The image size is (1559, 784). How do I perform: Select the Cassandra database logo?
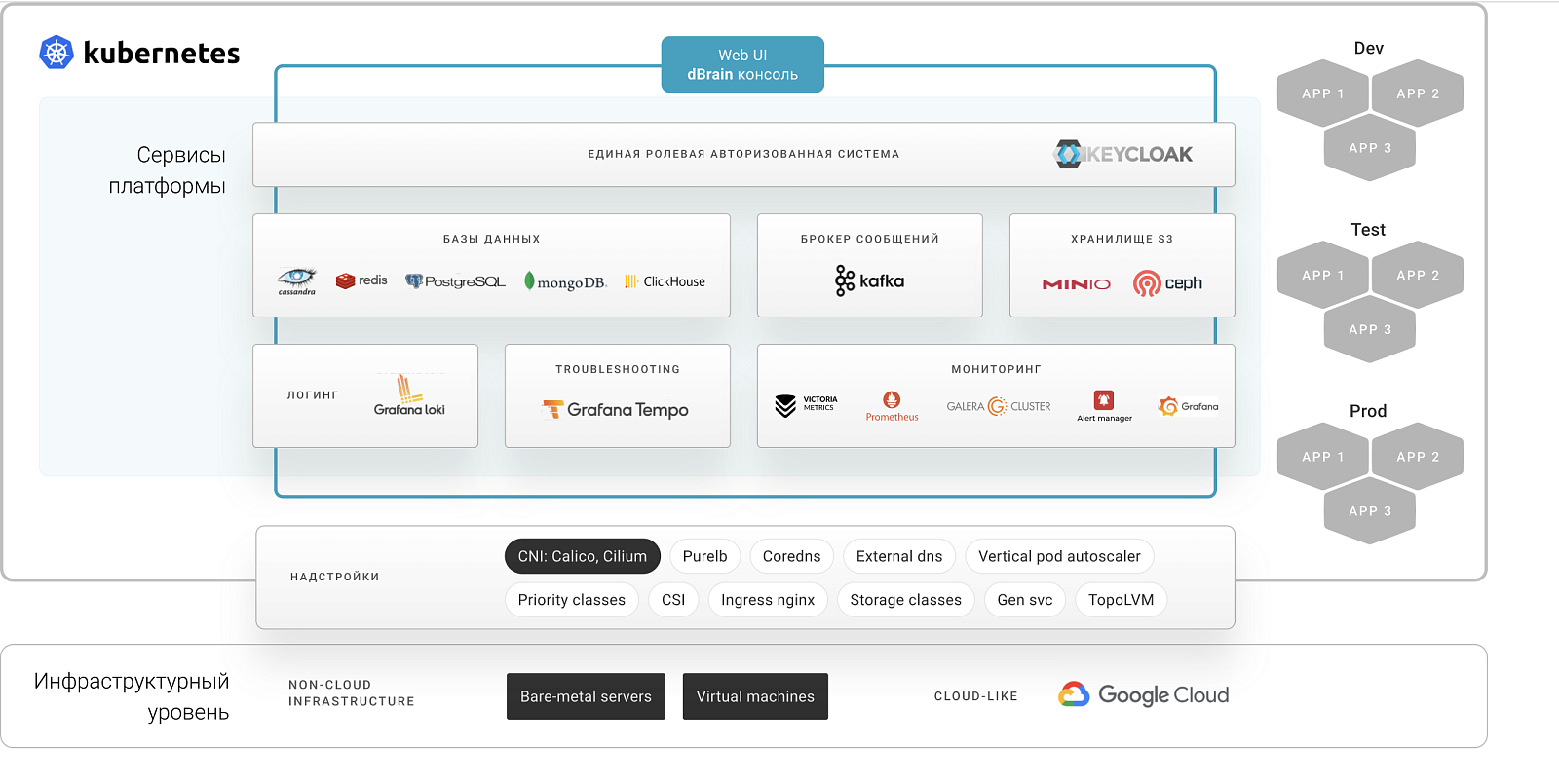pos(296,281)
